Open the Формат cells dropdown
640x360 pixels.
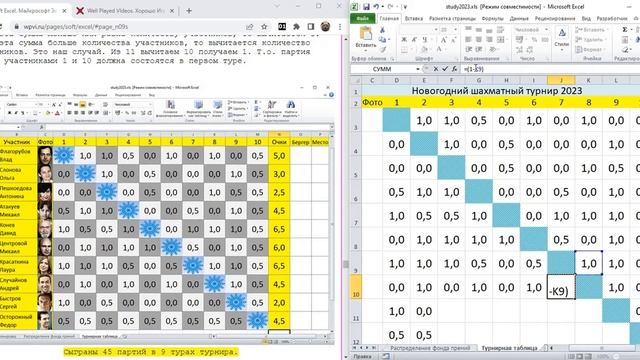click(590, 49)
